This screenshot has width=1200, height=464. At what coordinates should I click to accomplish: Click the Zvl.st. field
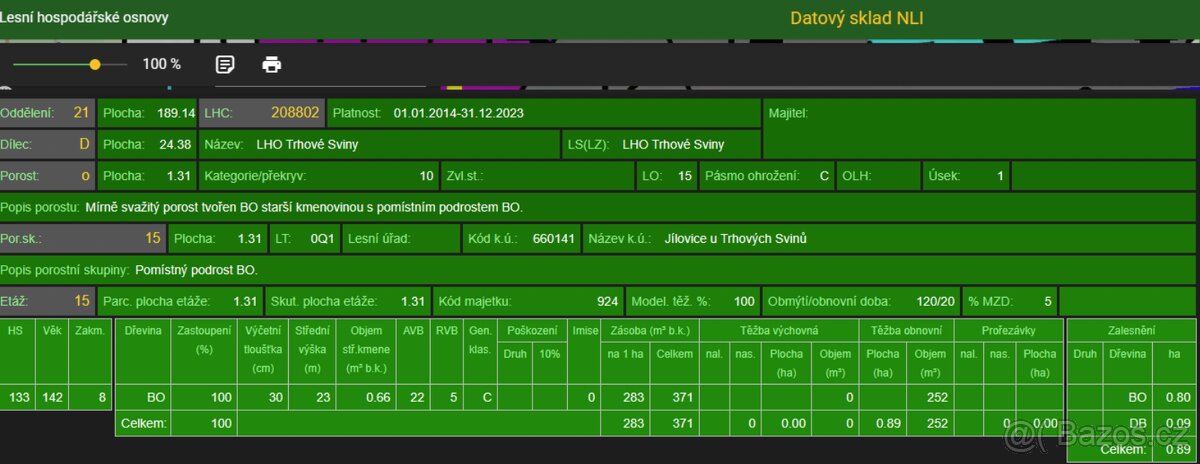click(537, 176)
